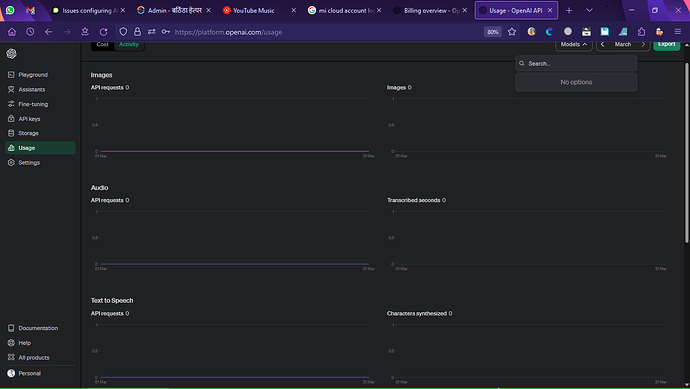
Task: Click the browser home icon
Action: pyautogui.click(x=12, y=32)
